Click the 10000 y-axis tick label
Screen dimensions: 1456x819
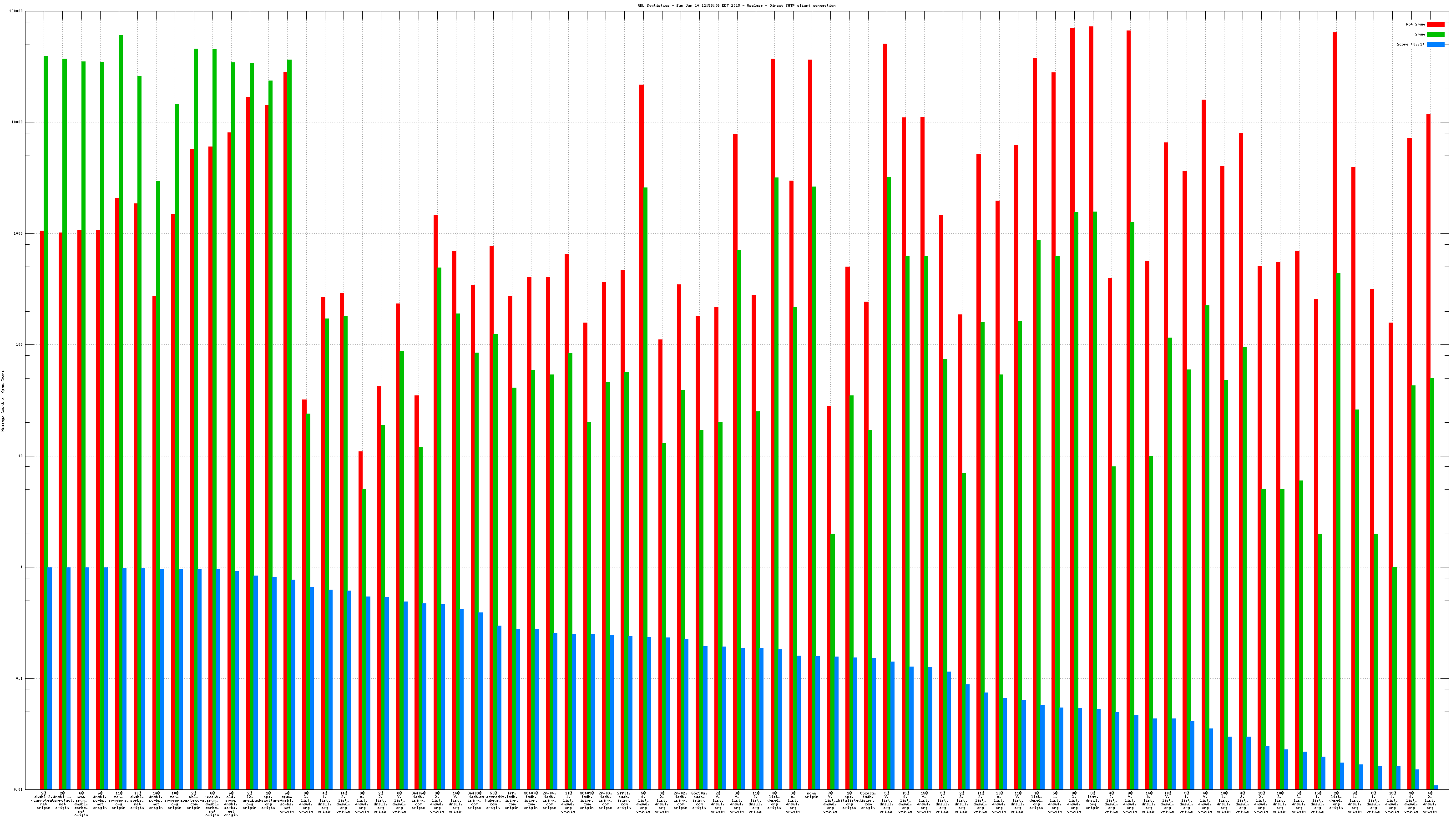click(18, 122)
